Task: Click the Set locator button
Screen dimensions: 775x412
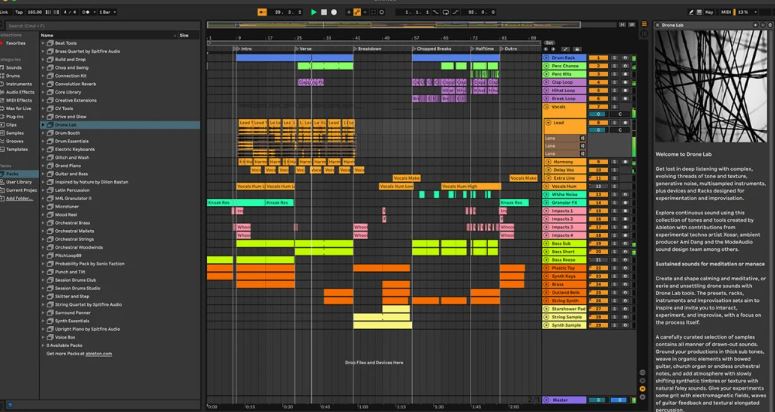Action: pos(549,43)
